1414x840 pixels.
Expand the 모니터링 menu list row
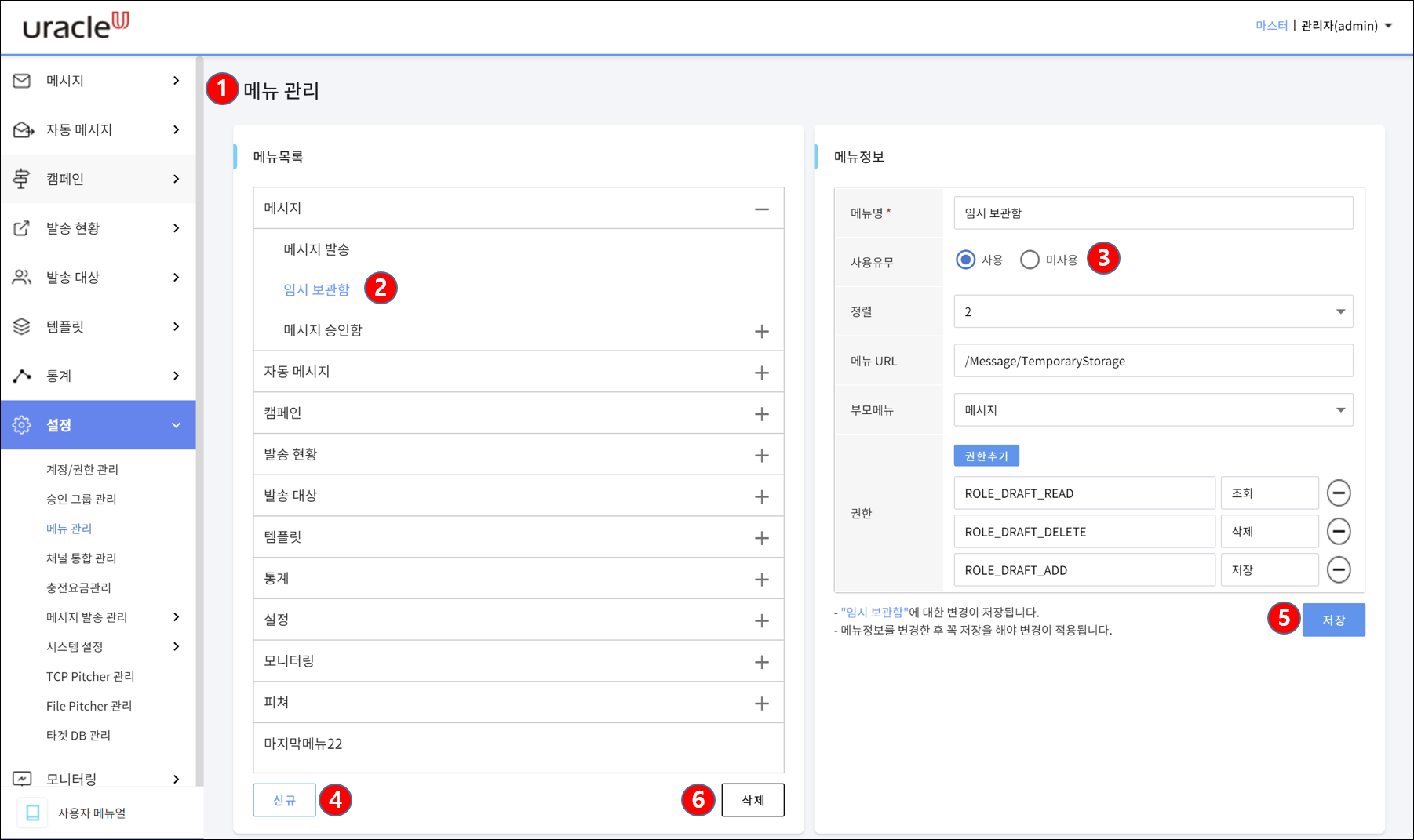click(762, 662)
